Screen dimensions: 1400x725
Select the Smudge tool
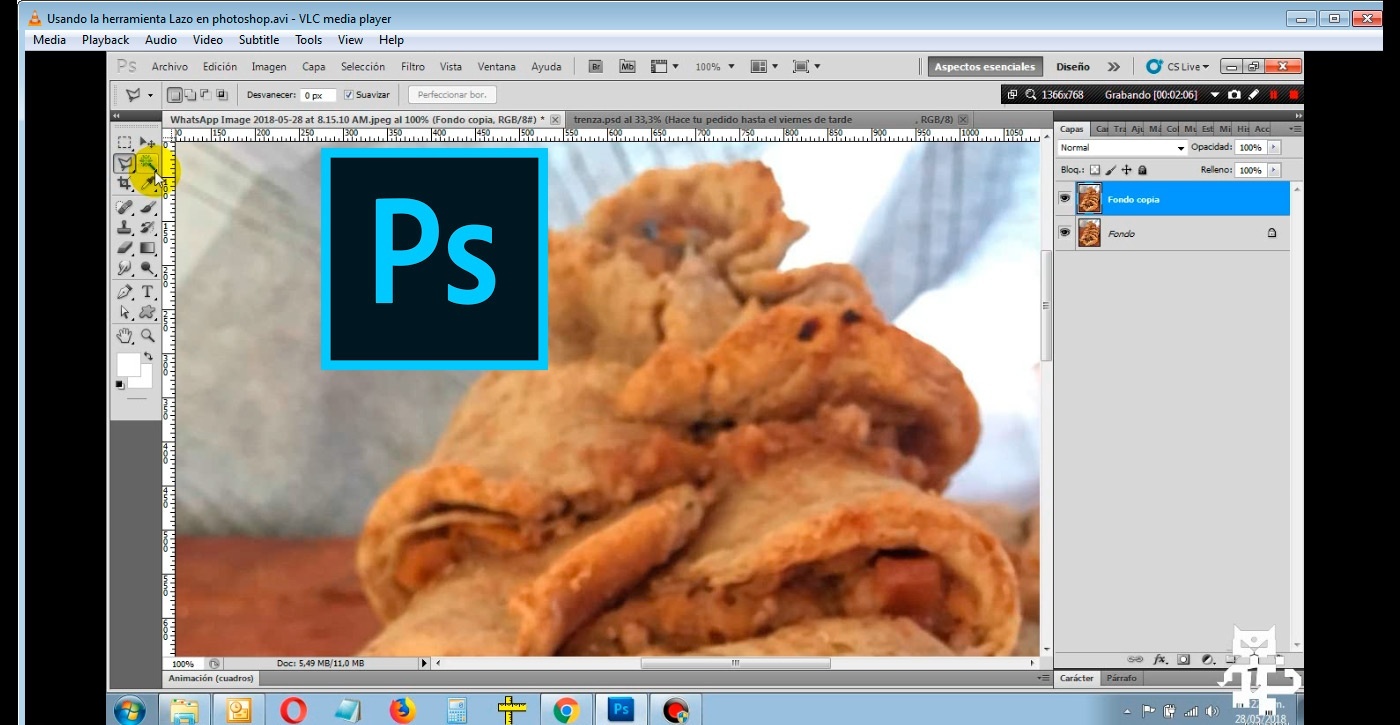[x=124, y=268]
